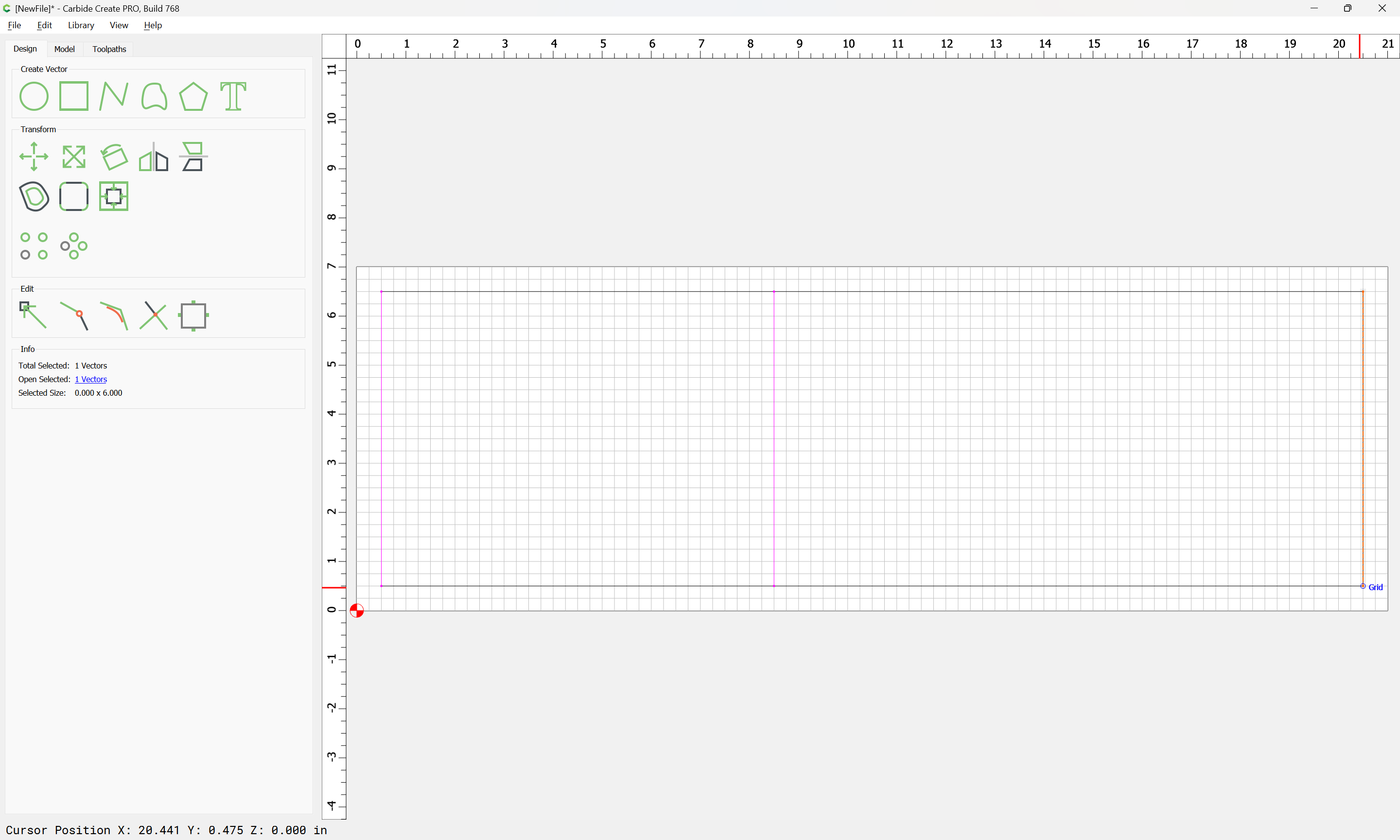Click the red zero-origin marker on canvas

(356, 611)
